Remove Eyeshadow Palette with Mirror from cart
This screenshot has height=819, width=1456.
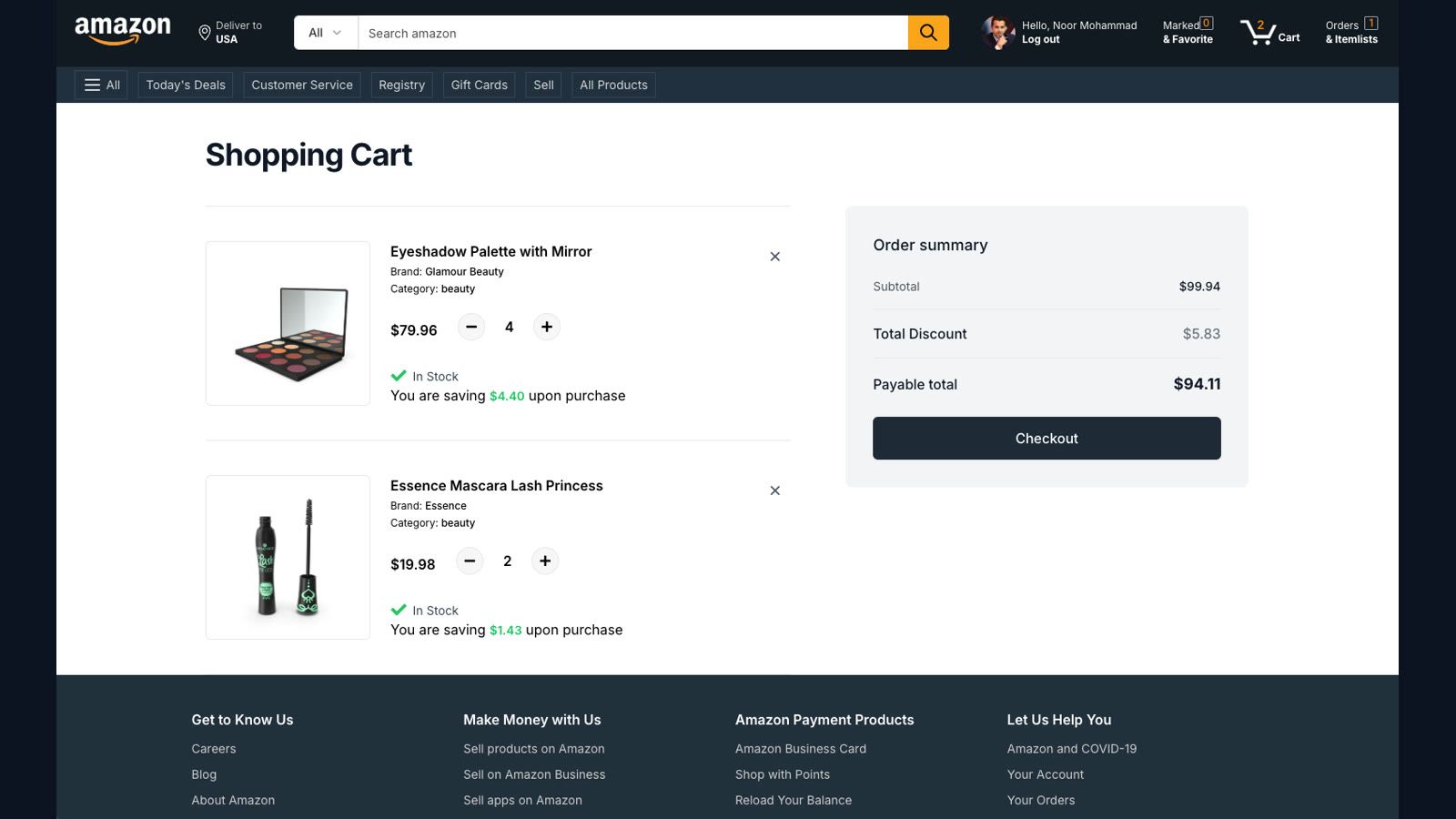[x=775, y=257]
